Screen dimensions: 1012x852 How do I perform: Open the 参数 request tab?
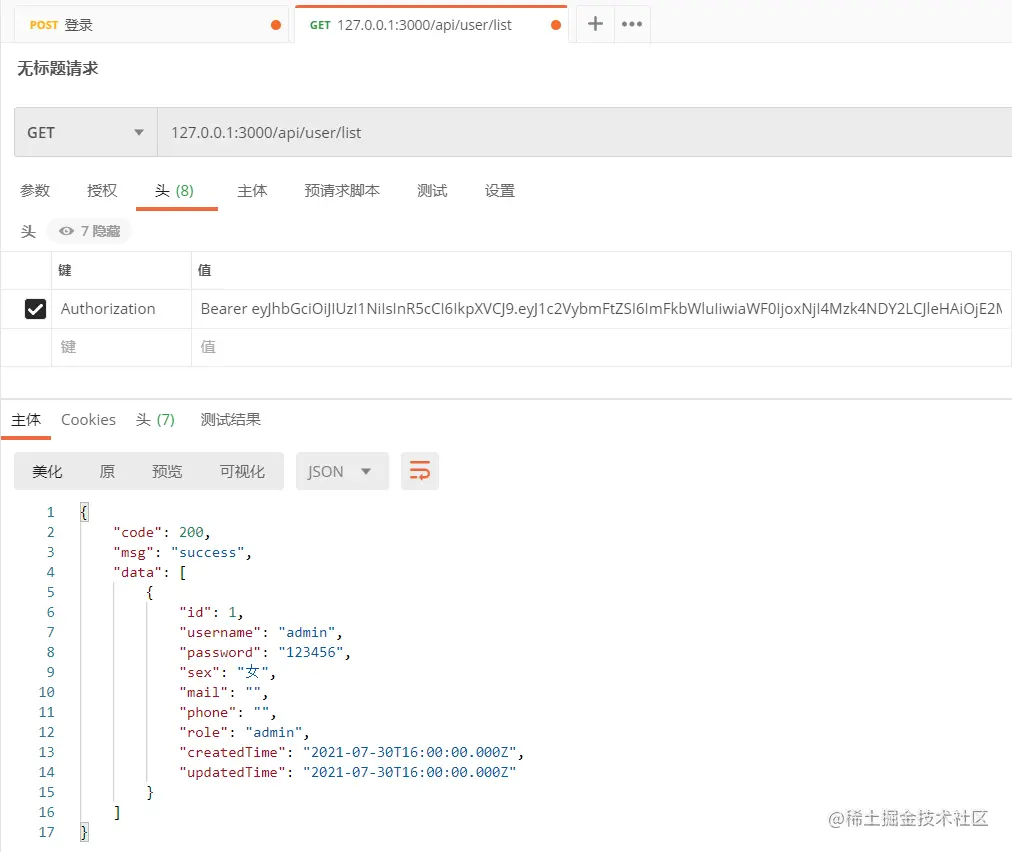(x=35, y=191)
